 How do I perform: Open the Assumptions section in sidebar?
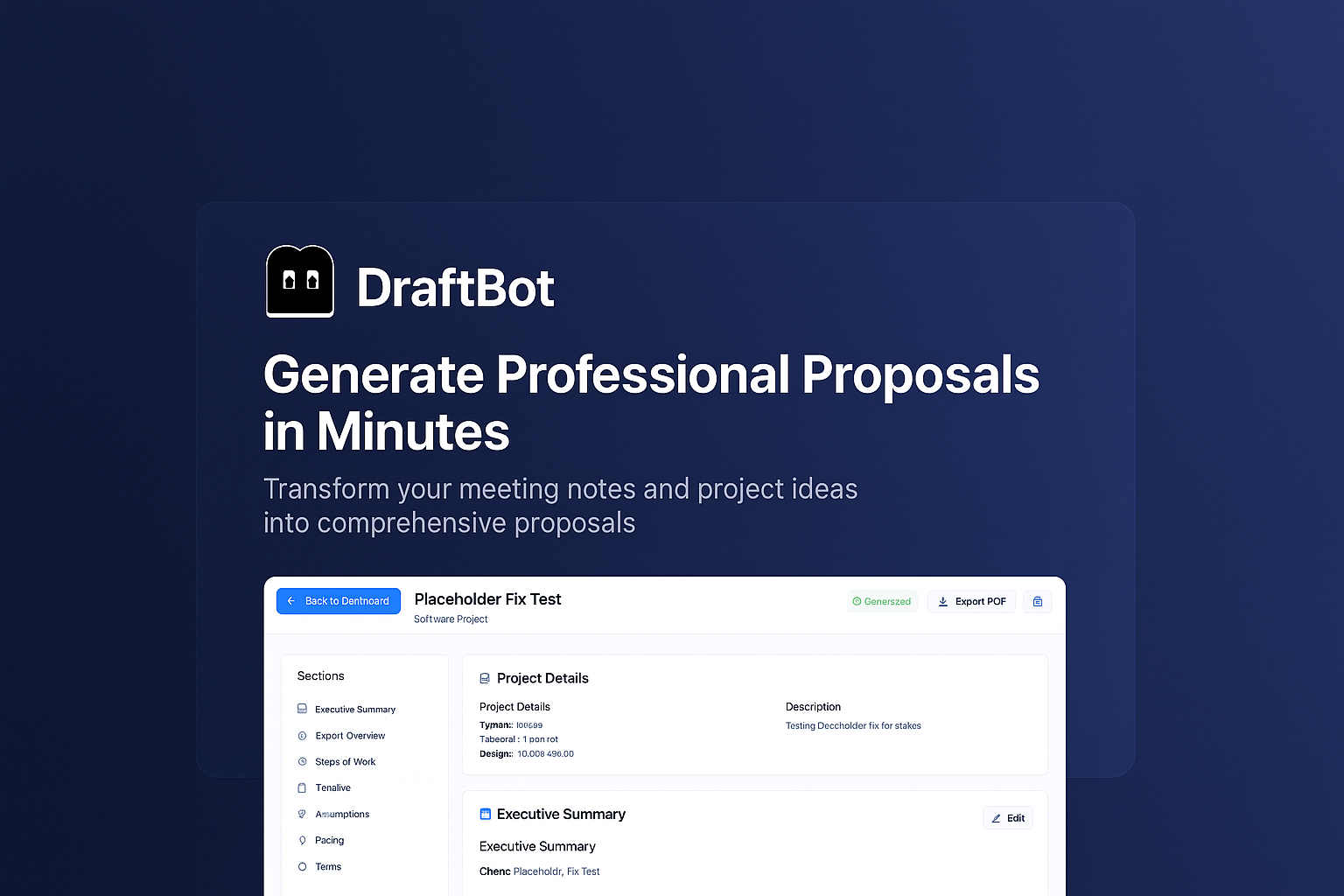(x=342, y=815)
